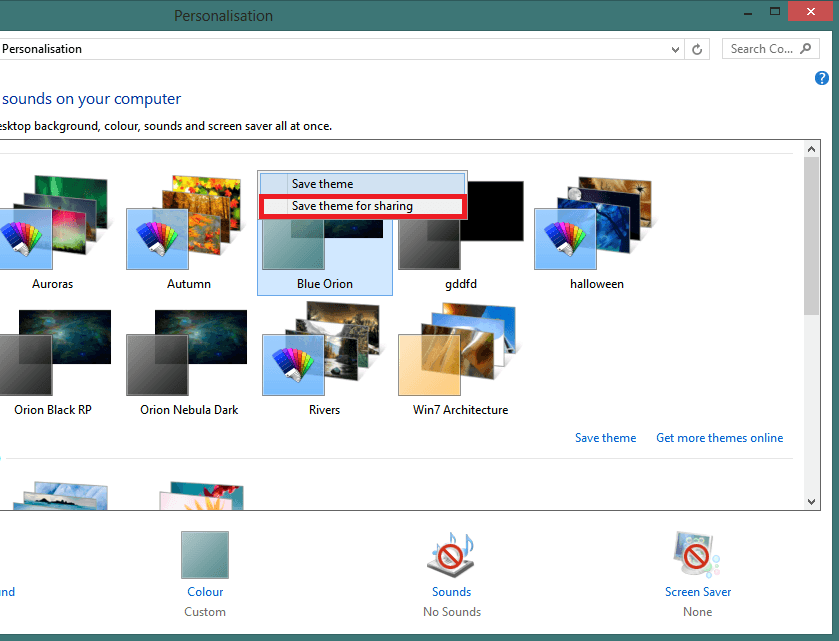Pick the Orion Nebula Dark theme
The width and height of the screenshot is (839, 641).
pos(188,355)
